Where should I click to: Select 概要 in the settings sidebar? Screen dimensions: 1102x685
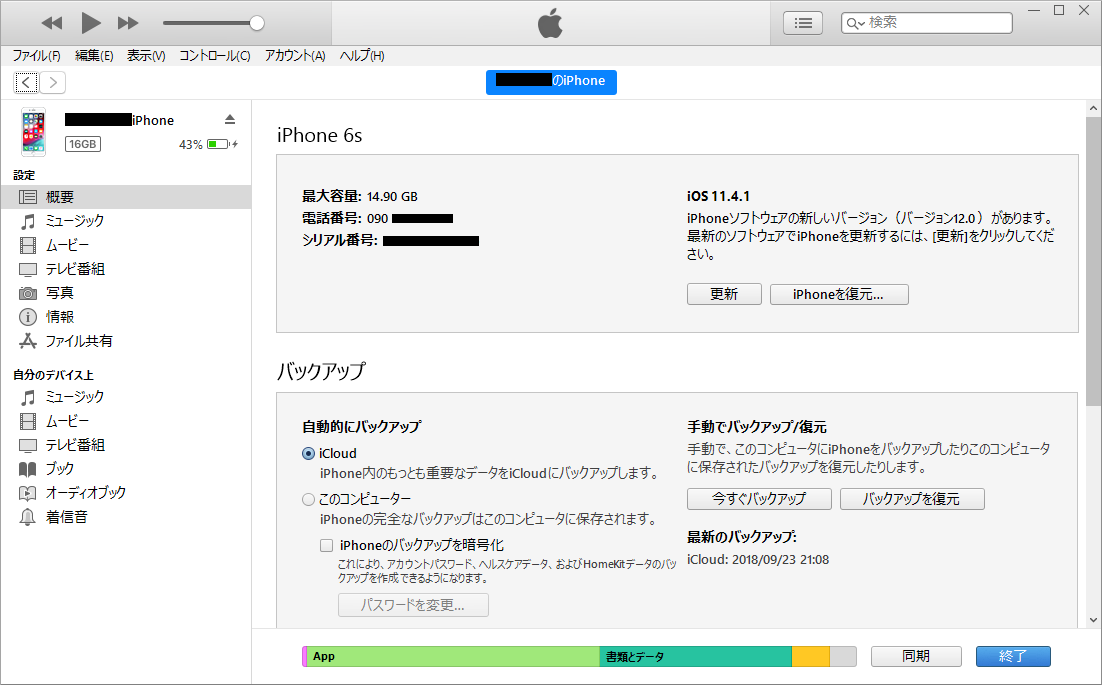point(126,197)
